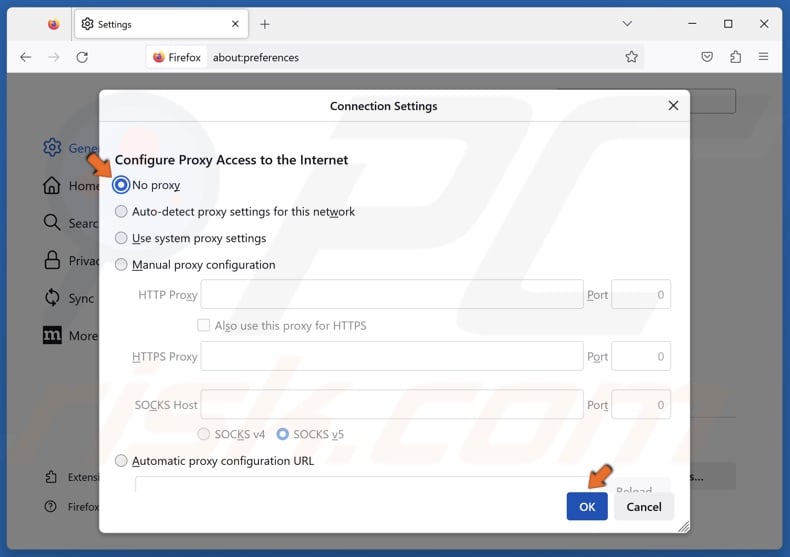This screenshot has height=557, width=790.
Task: Select the Settings tab
Action: click(161, 24)
